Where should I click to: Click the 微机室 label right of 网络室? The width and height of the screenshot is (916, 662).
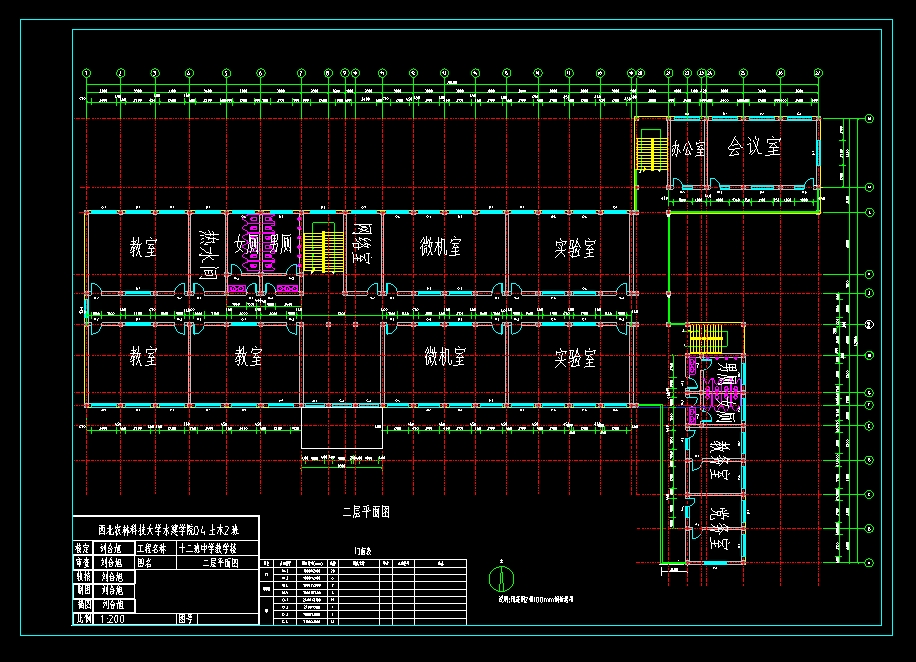pos(440,247)
